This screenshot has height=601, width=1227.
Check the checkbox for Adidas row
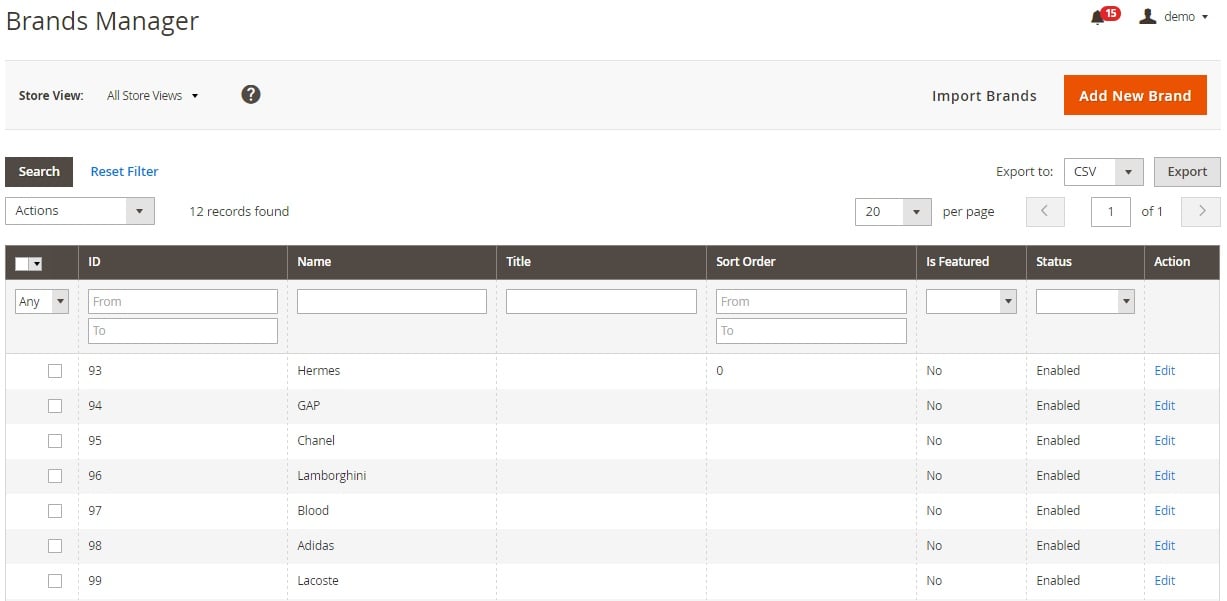[55, 546]
